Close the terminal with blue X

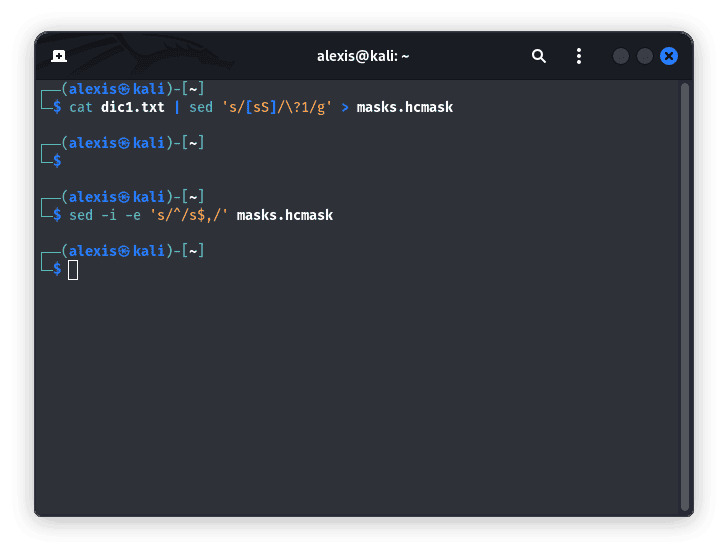coord(669,56)
